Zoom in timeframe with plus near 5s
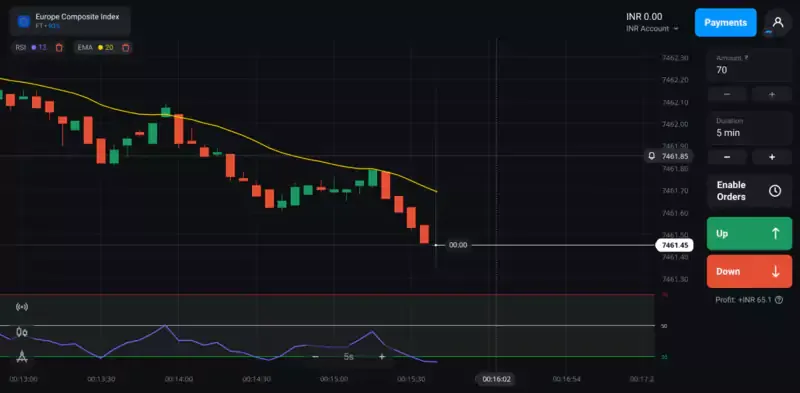 point(381,357)
